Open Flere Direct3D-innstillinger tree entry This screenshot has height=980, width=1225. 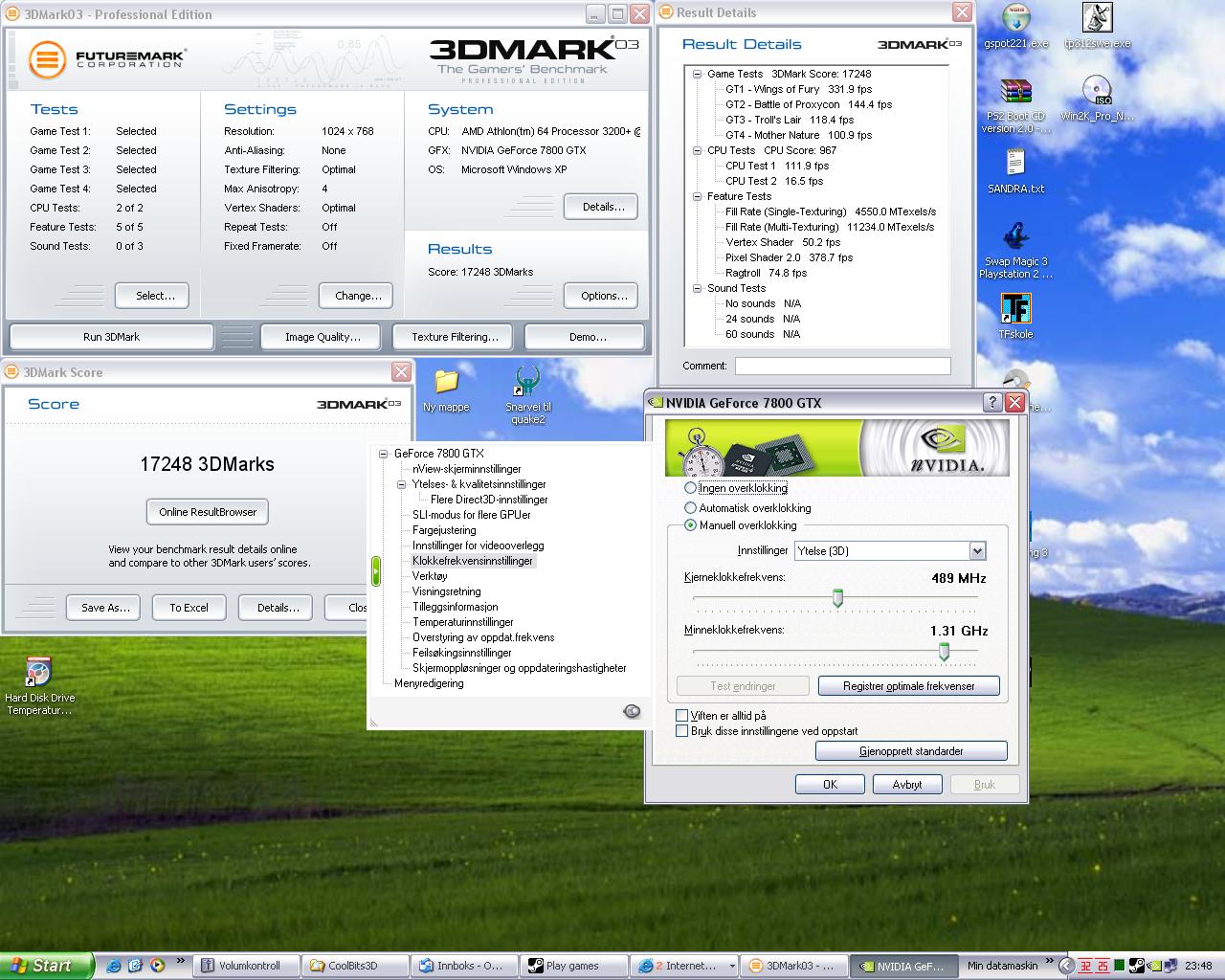(x=489, y=500)
